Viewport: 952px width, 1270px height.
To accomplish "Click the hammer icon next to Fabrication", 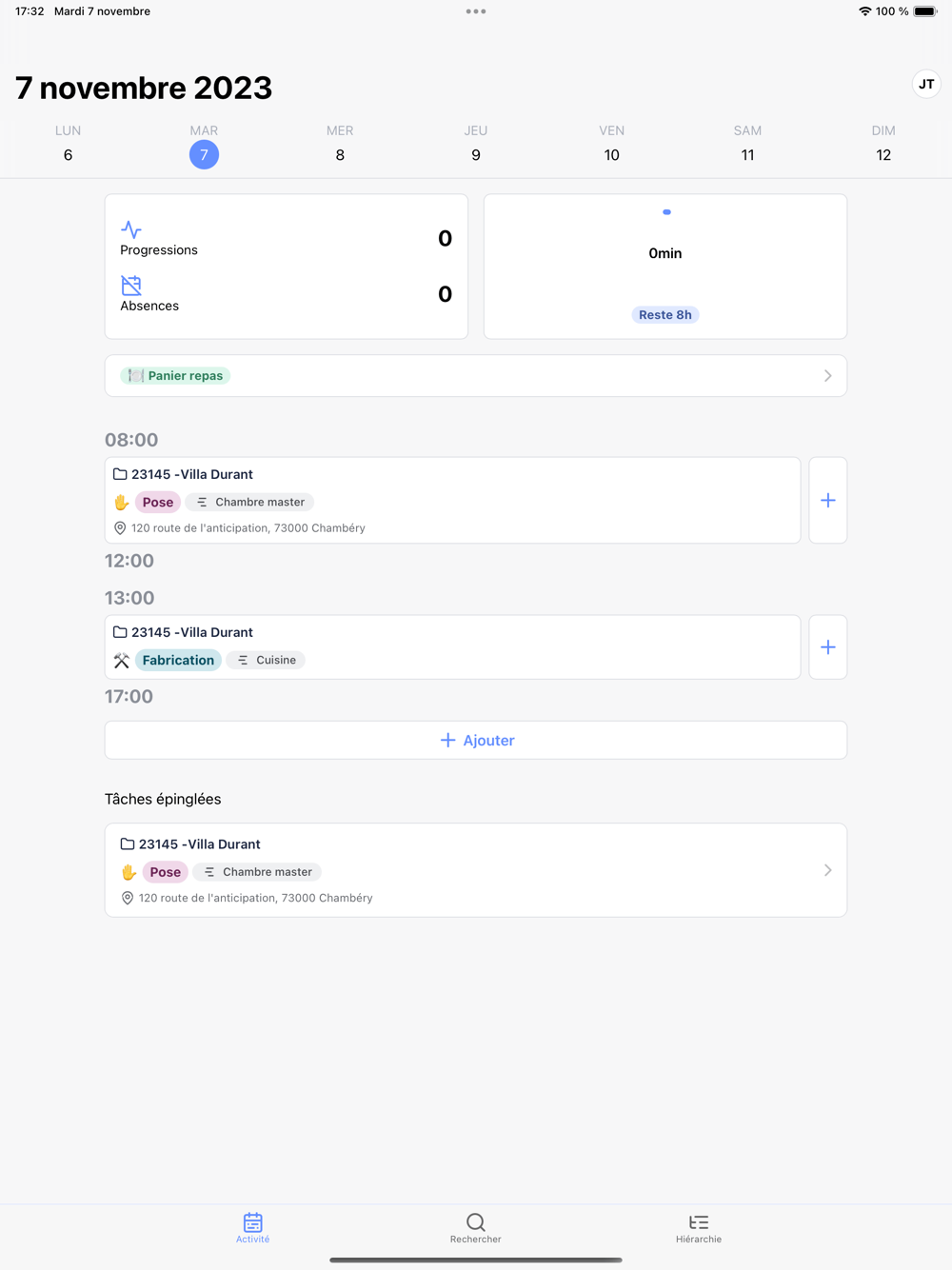I will [x=121, y=660].
